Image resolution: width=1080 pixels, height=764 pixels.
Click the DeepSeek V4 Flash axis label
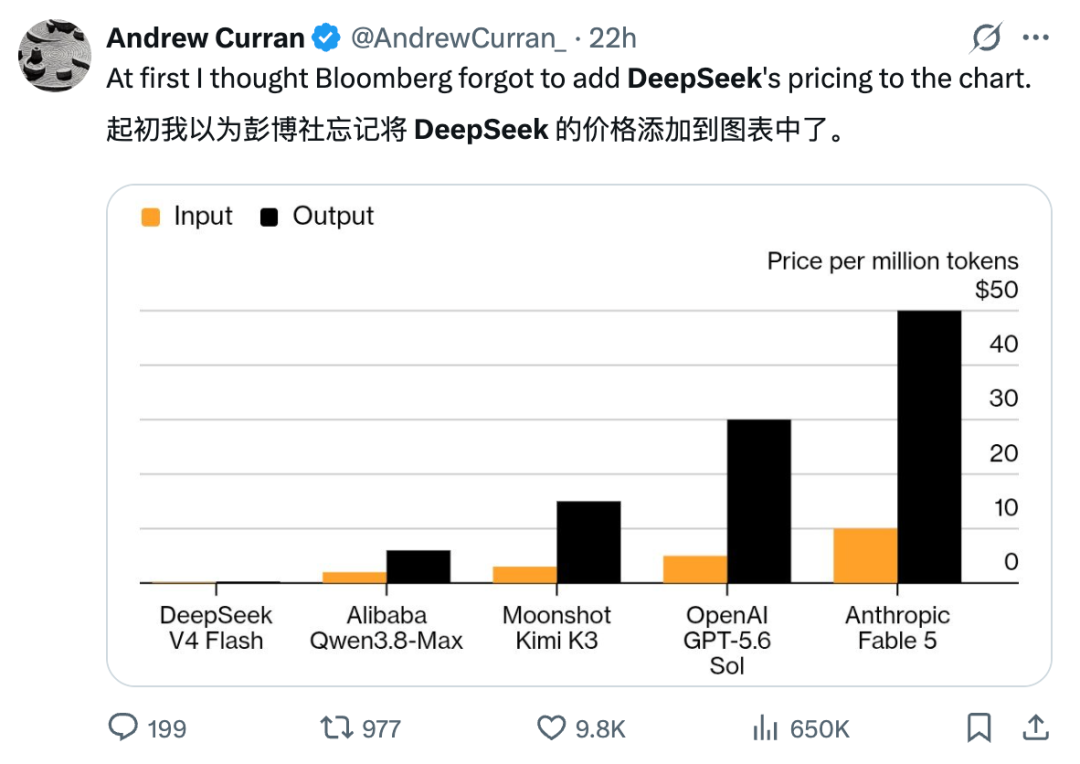coord(216,628)
